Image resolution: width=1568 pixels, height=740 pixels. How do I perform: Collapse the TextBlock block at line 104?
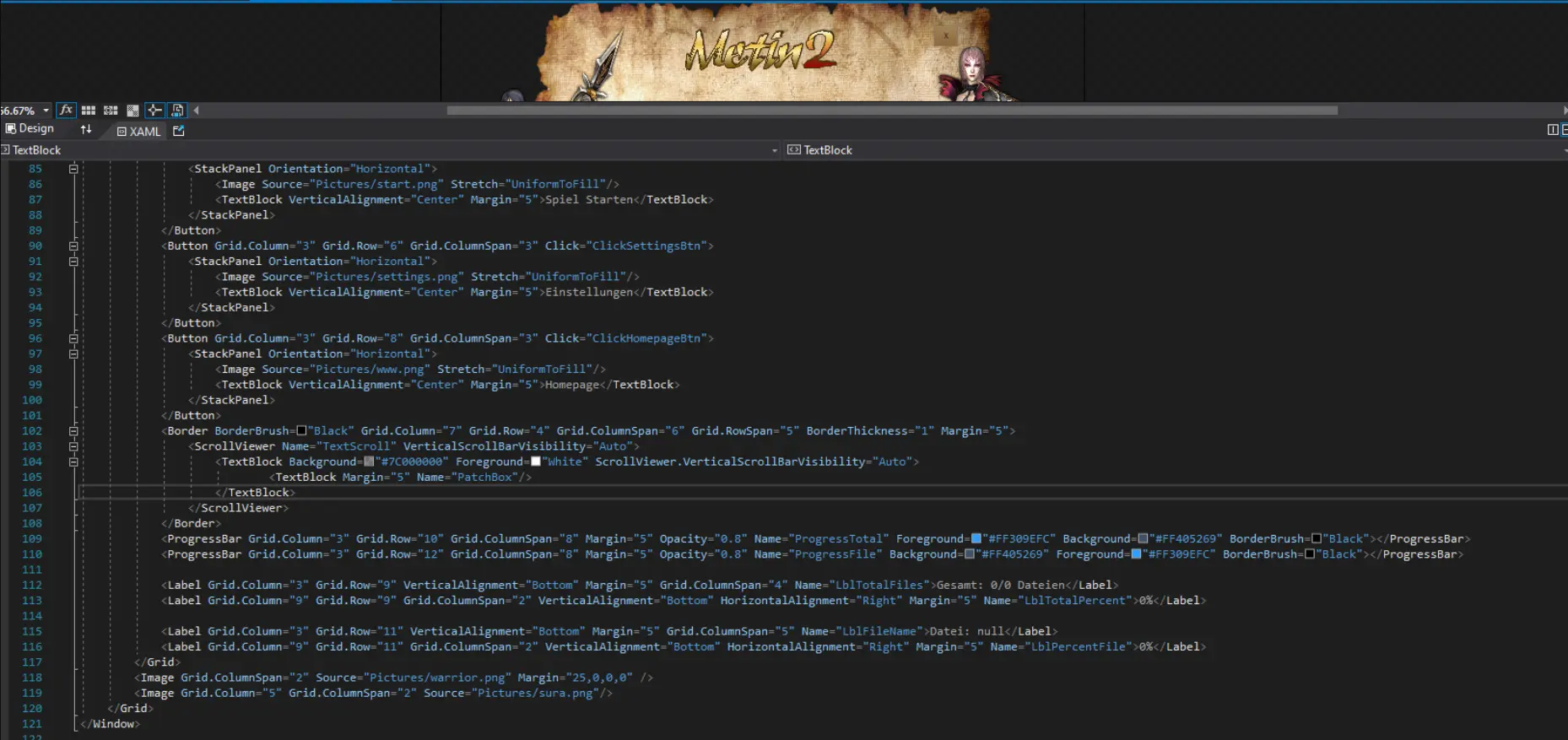tap(73, 462)
